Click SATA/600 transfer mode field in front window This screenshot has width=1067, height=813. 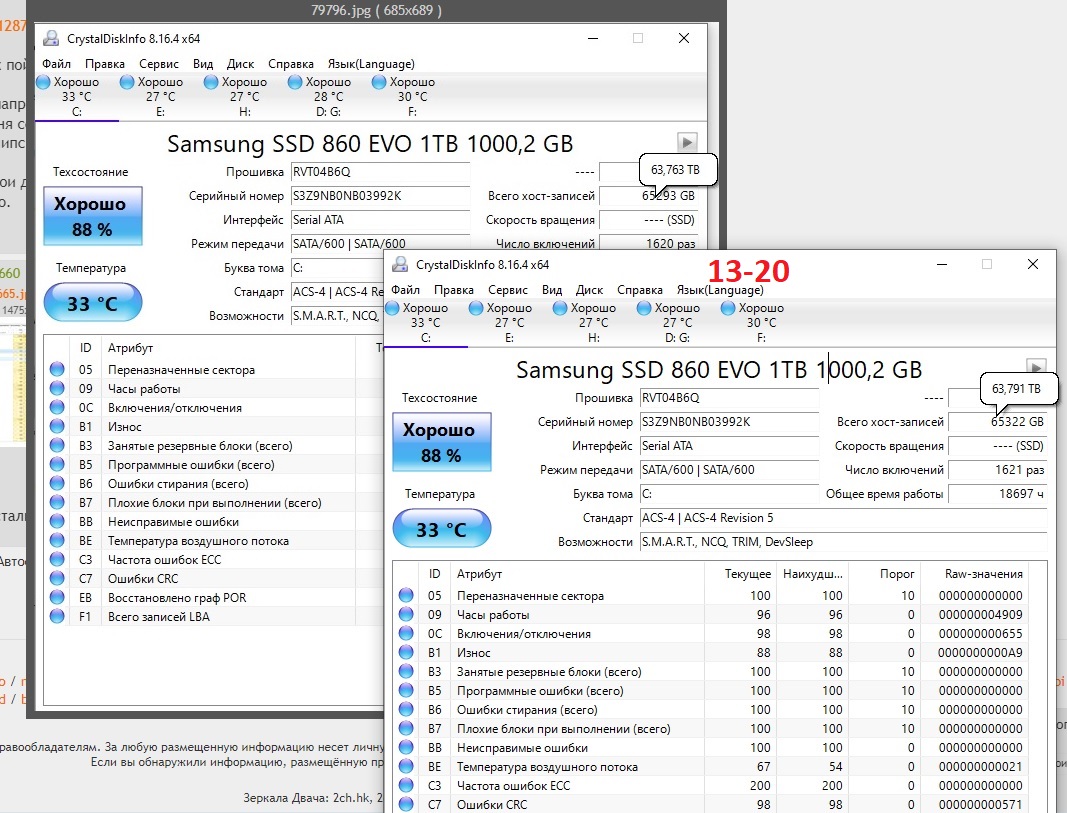point(729,470)
